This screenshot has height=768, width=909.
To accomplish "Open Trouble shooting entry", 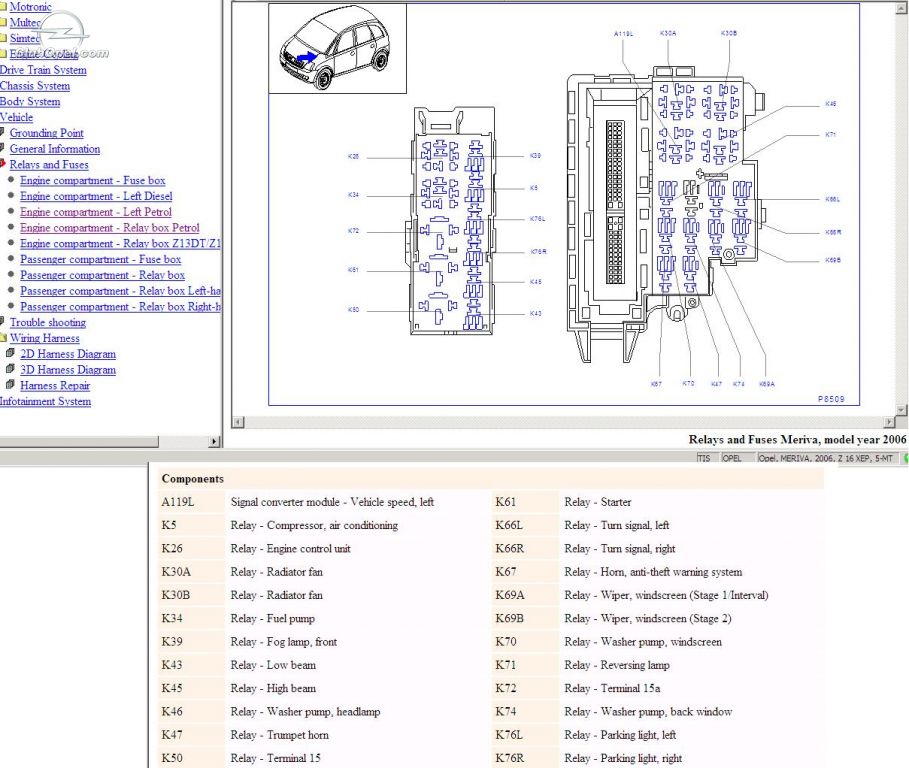I will click(x=48, y=322).
